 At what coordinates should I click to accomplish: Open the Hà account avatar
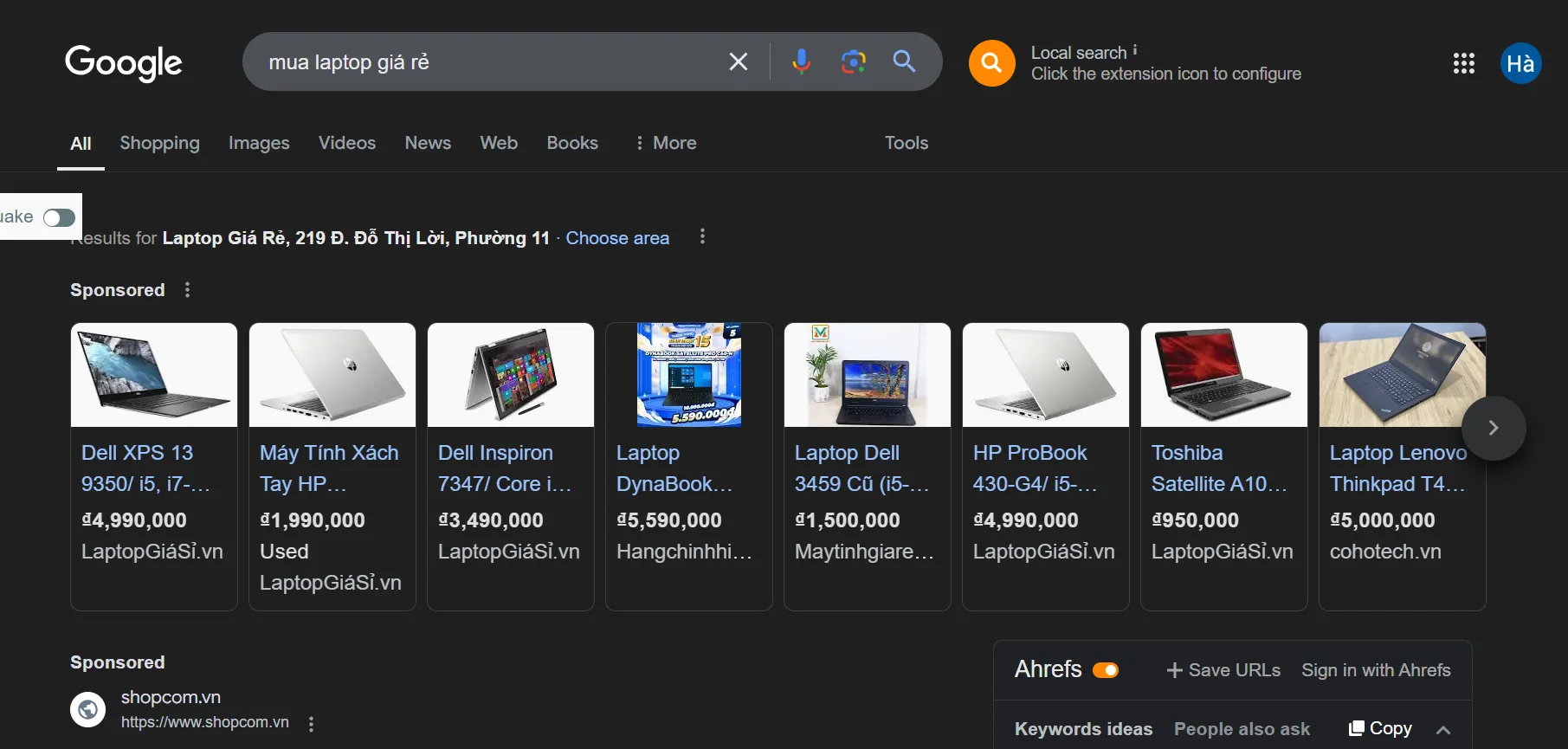click(x=1520, y=63)
